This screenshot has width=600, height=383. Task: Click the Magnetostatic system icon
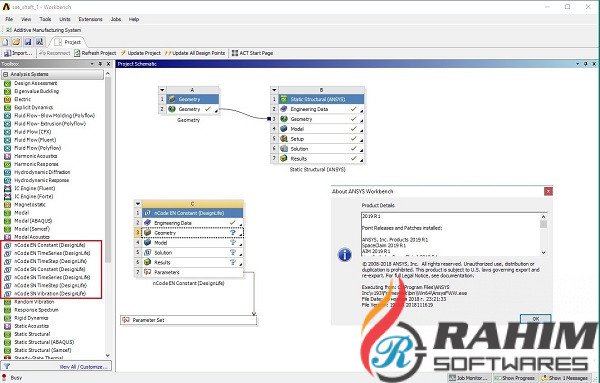(7, 205)
